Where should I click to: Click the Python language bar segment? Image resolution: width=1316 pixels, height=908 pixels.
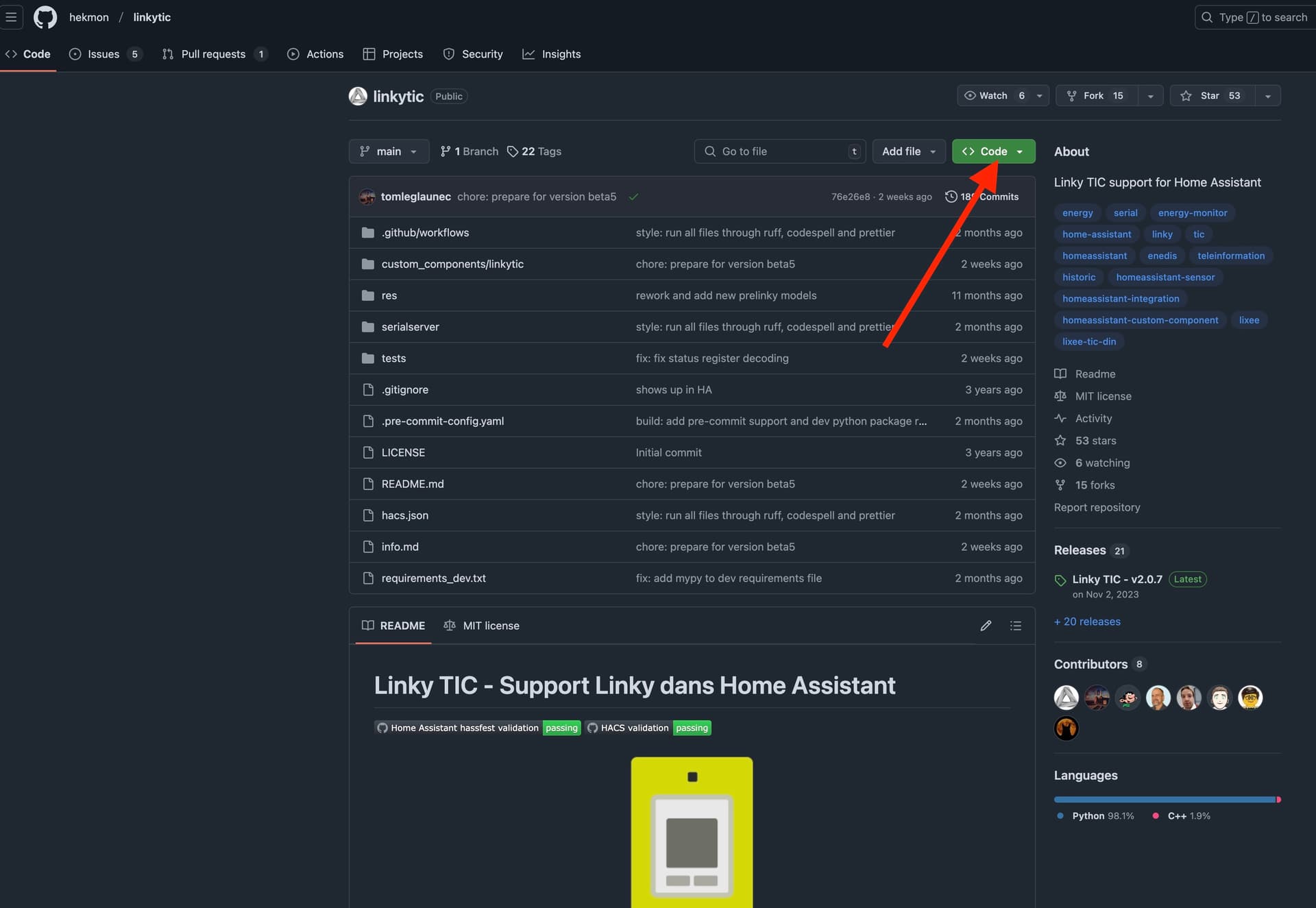click(1165, 800)
